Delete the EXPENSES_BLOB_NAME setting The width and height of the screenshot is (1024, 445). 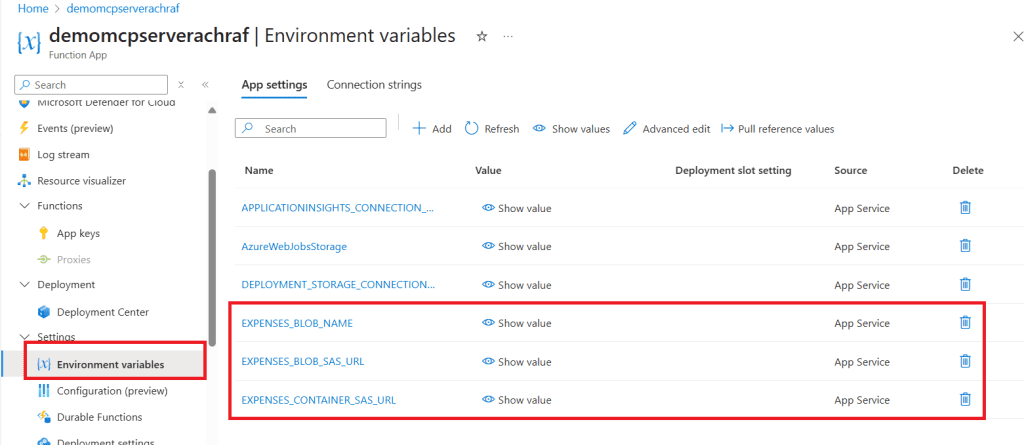965,323
